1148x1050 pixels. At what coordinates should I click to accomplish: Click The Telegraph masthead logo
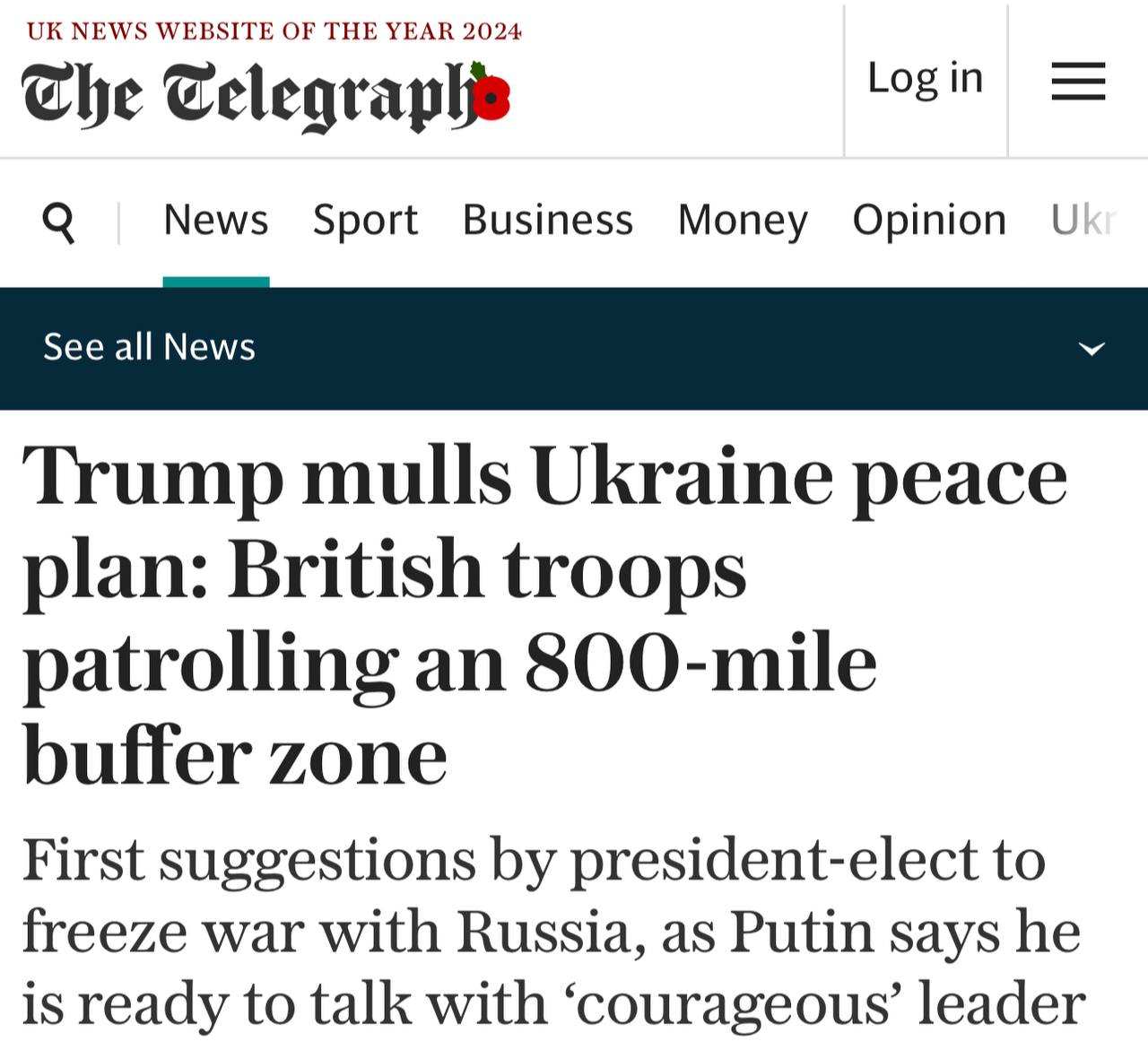(251, 95)
